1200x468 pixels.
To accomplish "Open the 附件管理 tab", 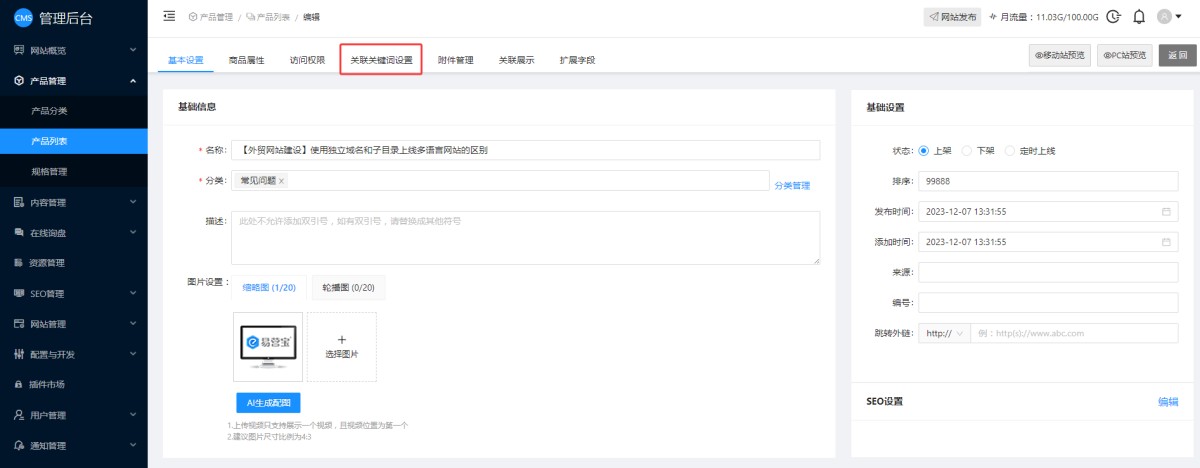I will [x=456, y=60].
